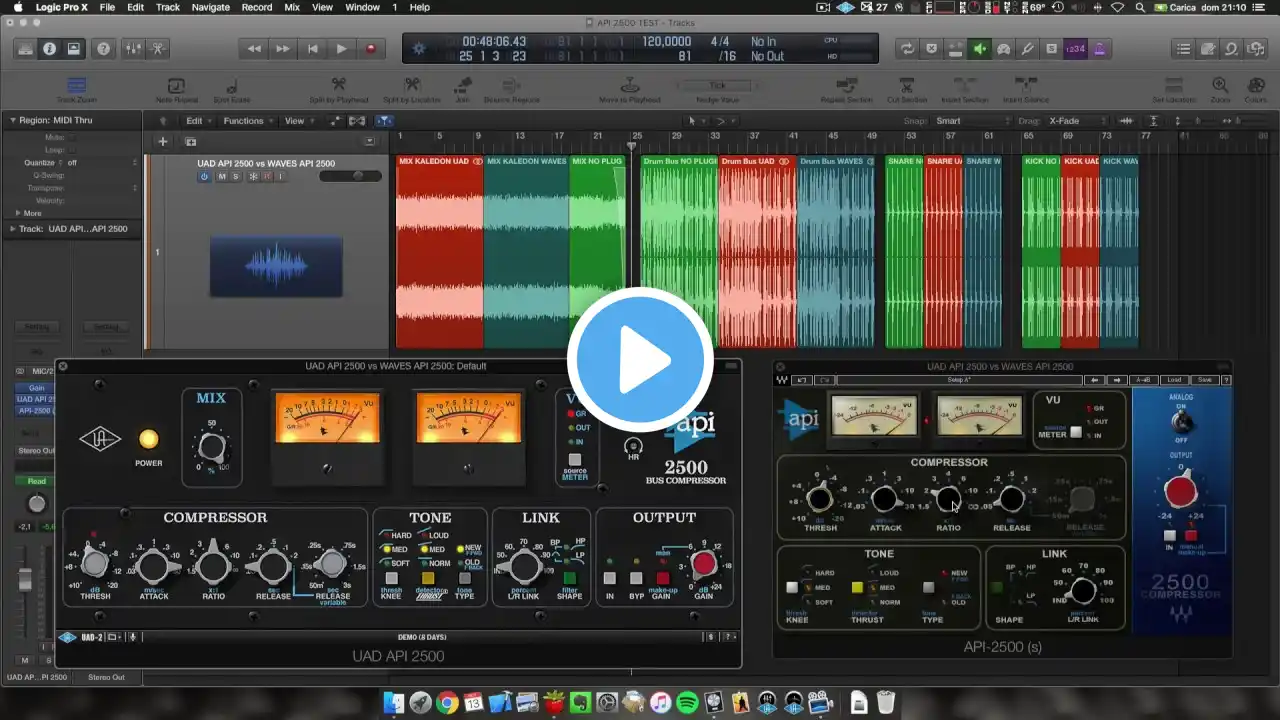Toggle UAD plugin POWER lamp
1280x720 pixels.
coord(148,439)
